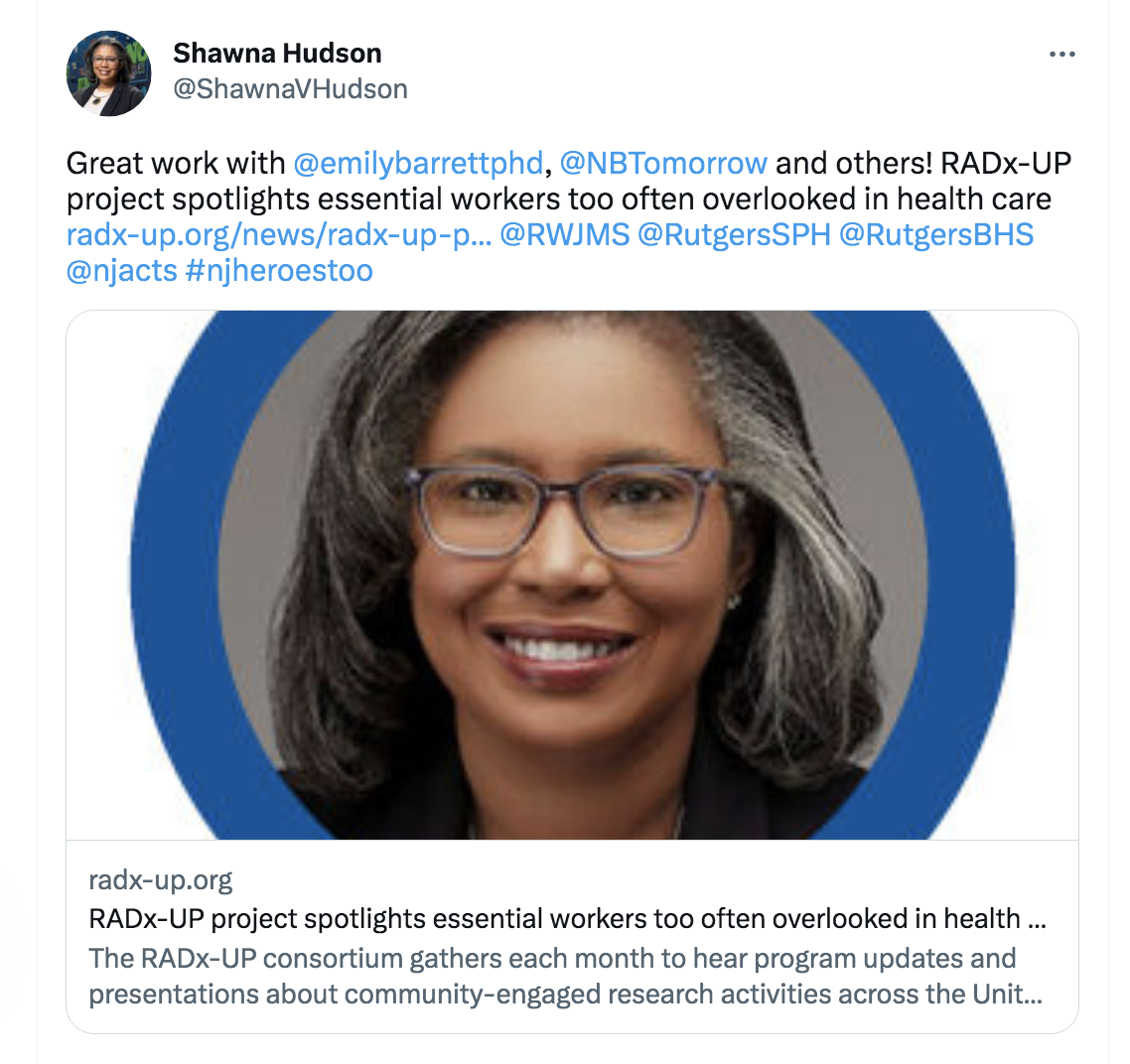The height and width of the screenshot is (1064, 1130).
Task: Click the #njheroestoo hashtag
Action: [x=279, y=272]
